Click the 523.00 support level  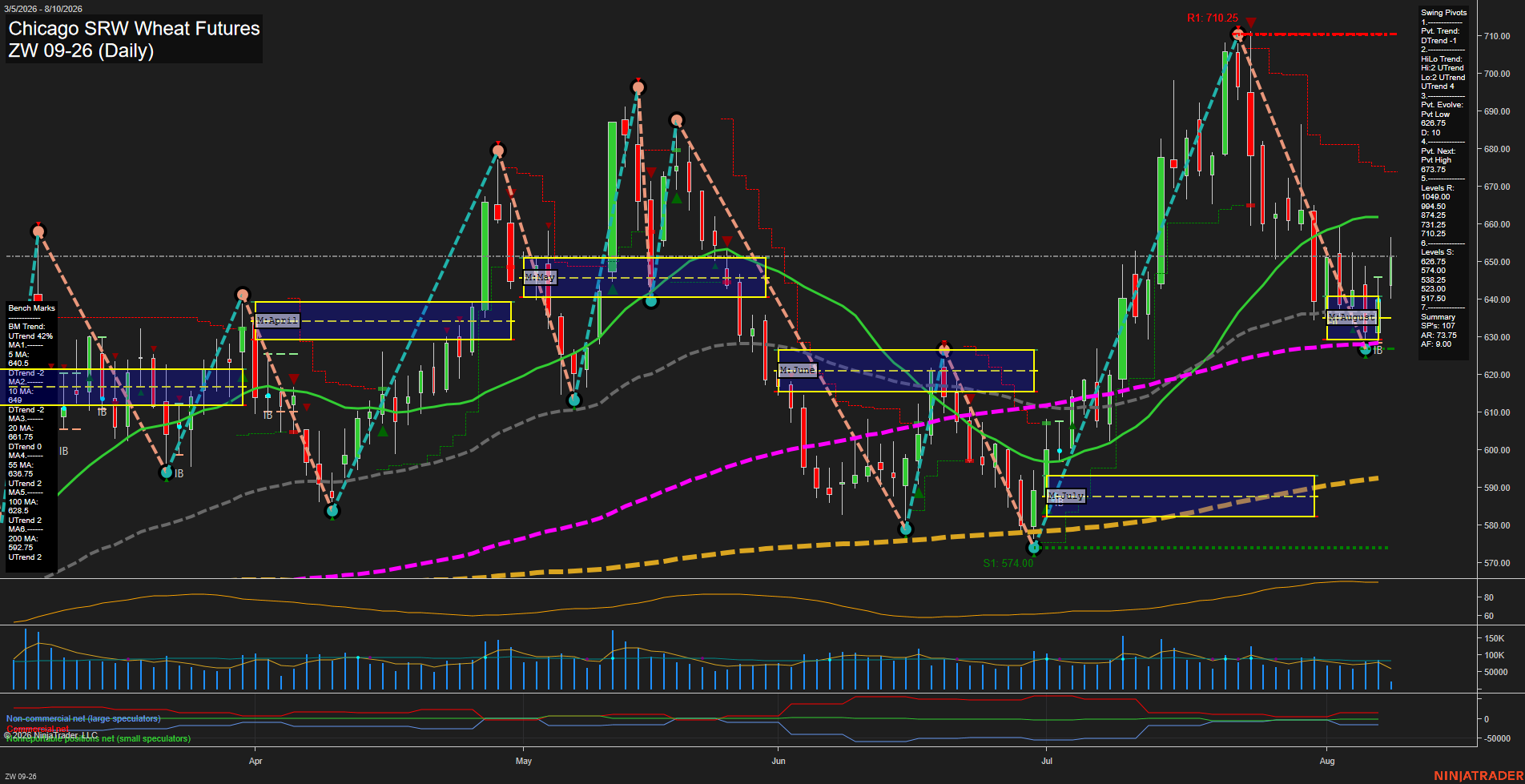point(1433,289)
